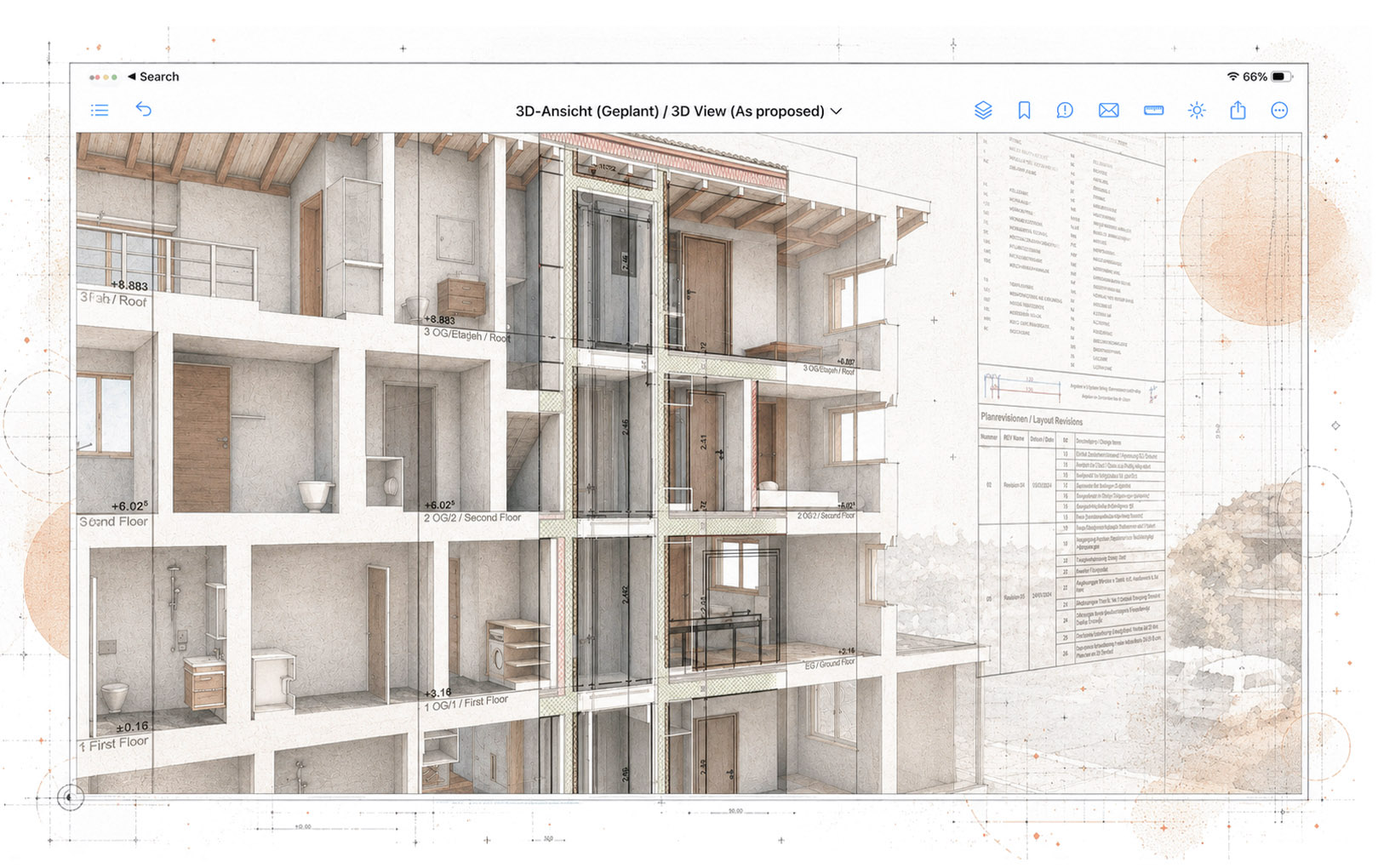This screenshot has height=868, width=1378.
Task: Click the battery indicator
Action: 1282,77
